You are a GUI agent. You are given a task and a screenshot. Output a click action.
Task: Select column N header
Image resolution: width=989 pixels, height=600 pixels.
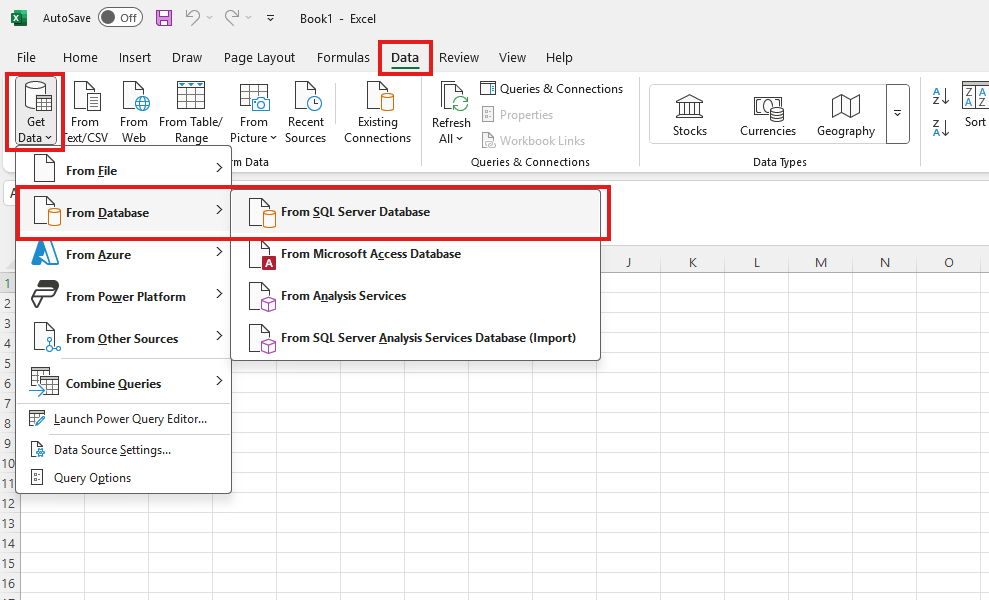pyautogui.click(x=884, y=262)
